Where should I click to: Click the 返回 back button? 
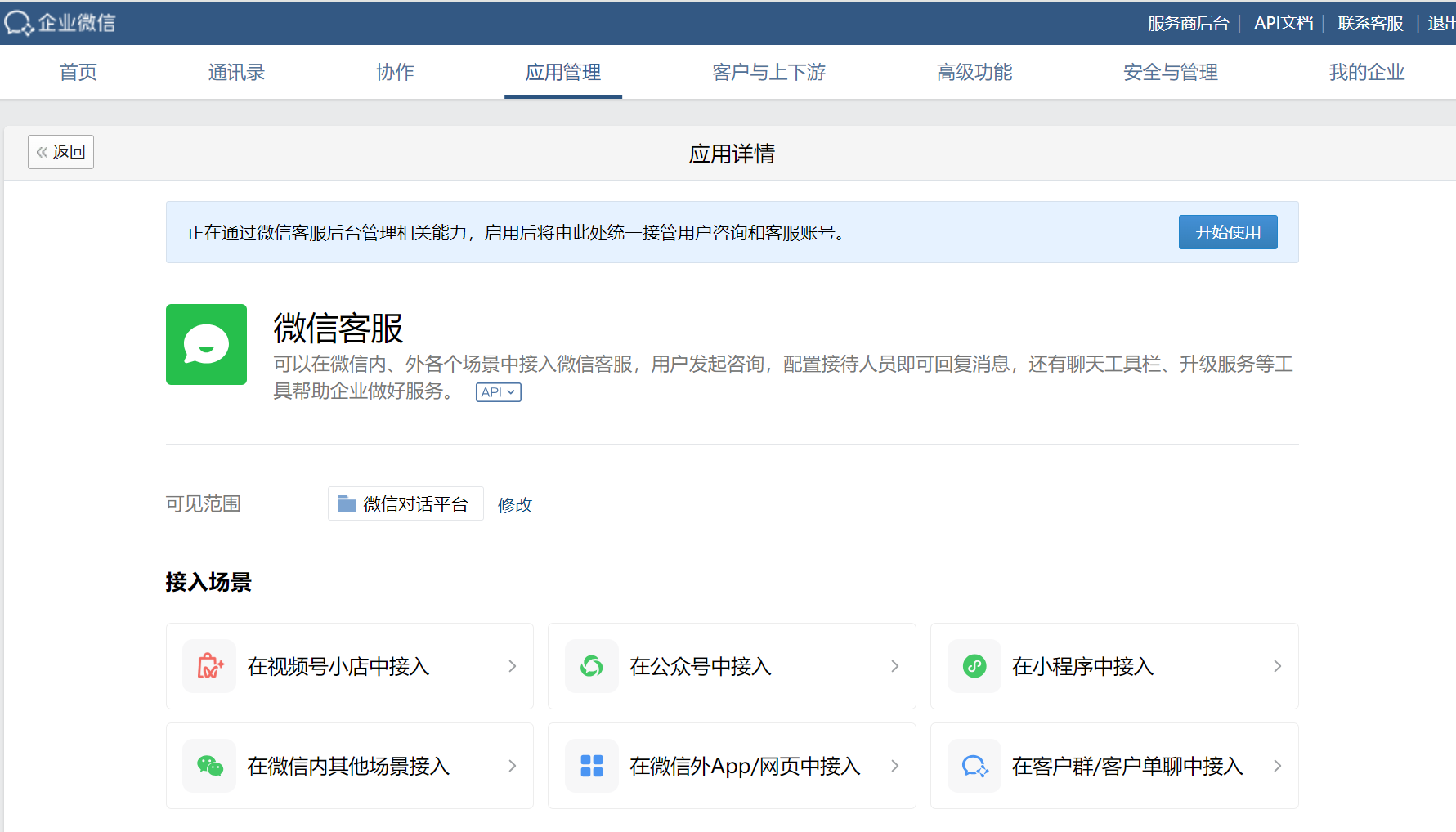coord(60,152)
